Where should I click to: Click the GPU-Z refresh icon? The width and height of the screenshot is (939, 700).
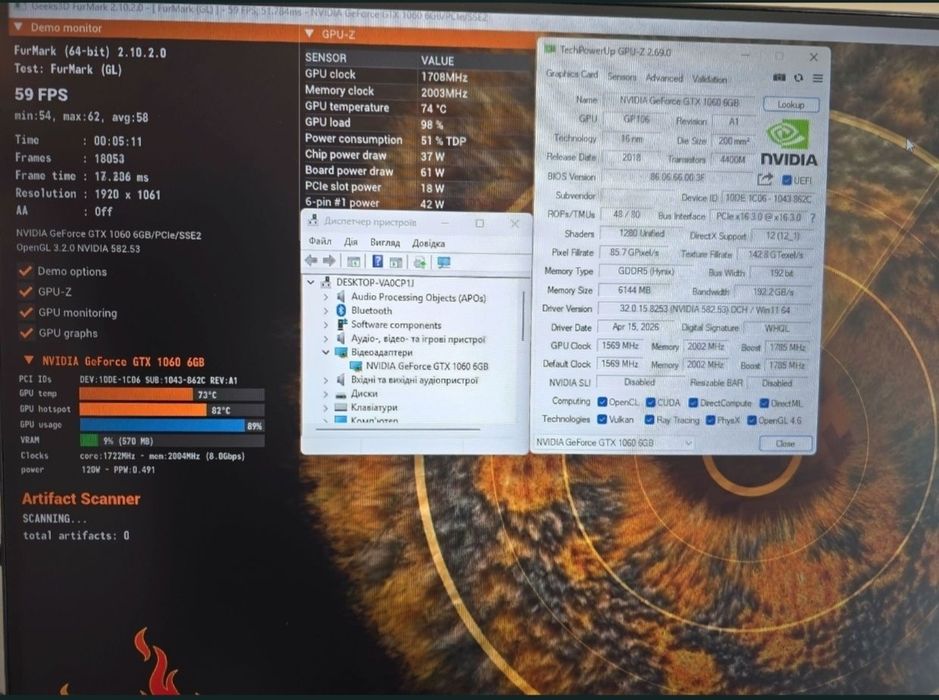point(798,78)
